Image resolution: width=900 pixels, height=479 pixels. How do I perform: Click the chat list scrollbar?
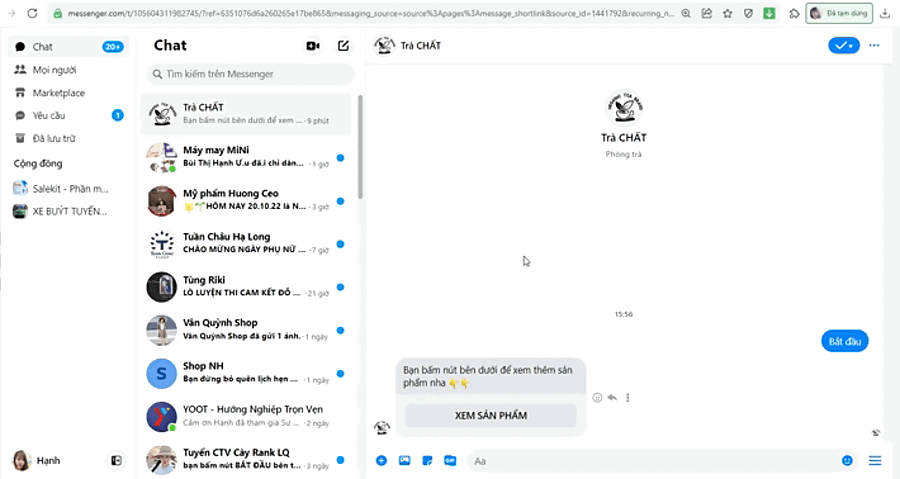pyautogui.click(x=360, y=147)
